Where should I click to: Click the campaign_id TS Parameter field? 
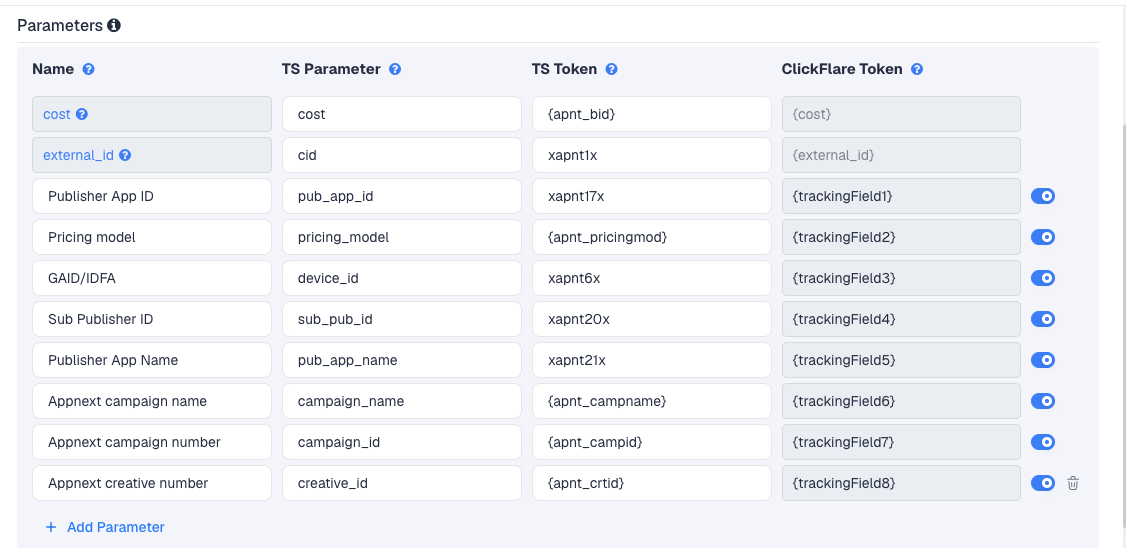pyautogui.click(x=401, y=442)
